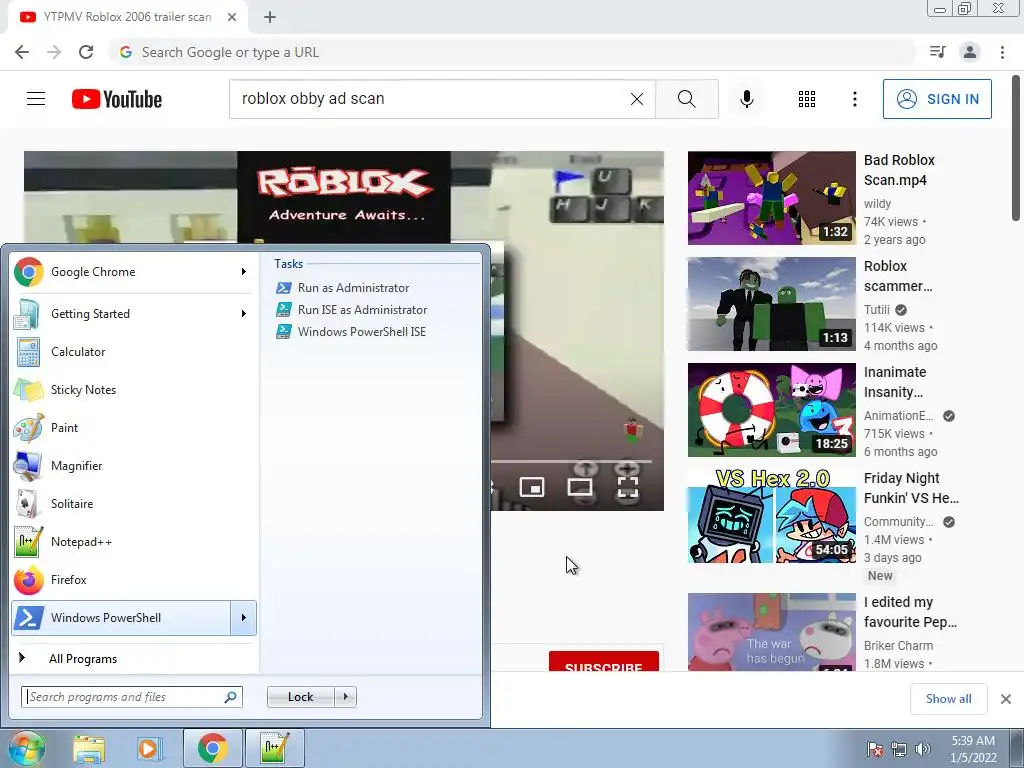This screenshot has height=768, width=1024.
Task: Open Chrome media control icon
Action: point(938,52)
